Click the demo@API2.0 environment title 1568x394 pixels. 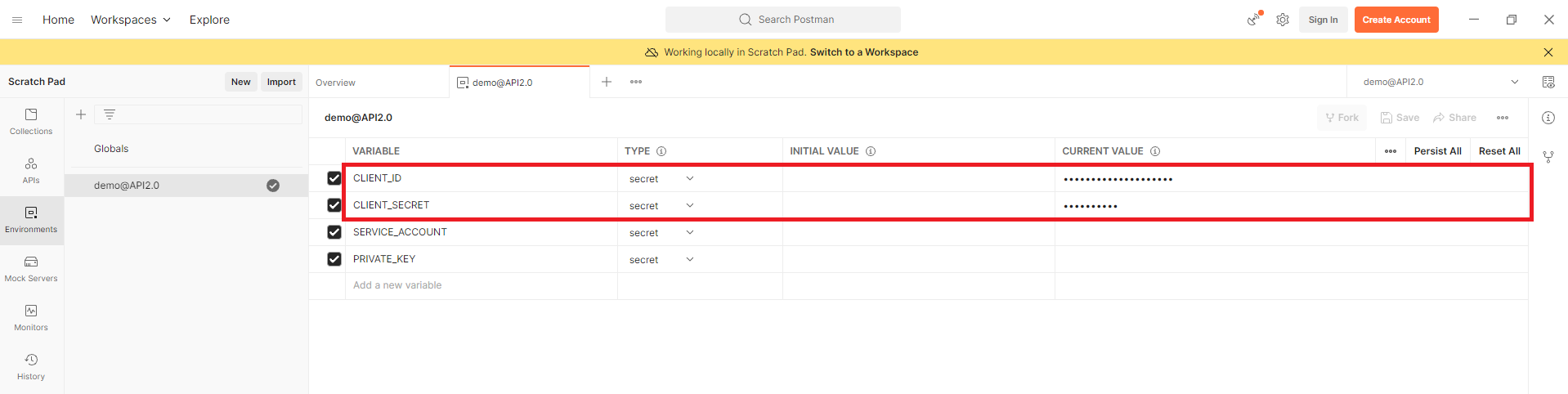coord(358,118)
